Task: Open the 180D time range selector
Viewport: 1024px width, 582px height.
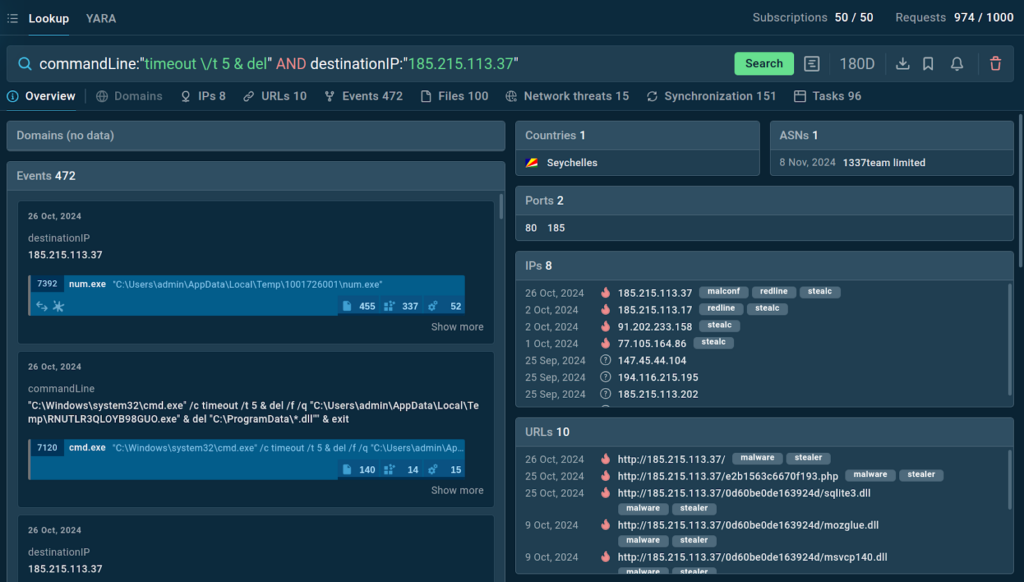Action: tap(856, 64)
